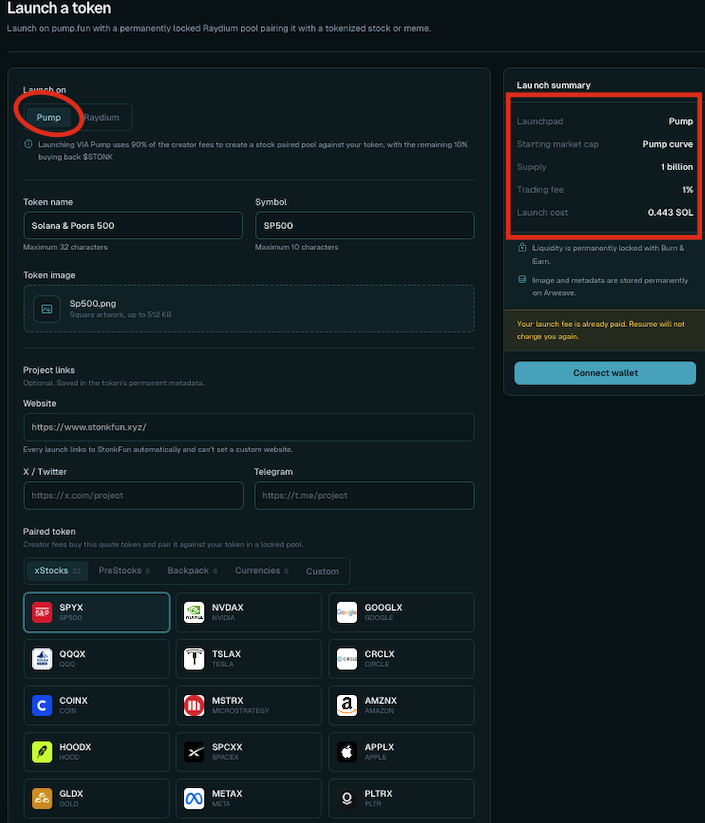This screenshot has height=823, width=705.
Task: Choose the APPLX ticker label
Action: 379,747
